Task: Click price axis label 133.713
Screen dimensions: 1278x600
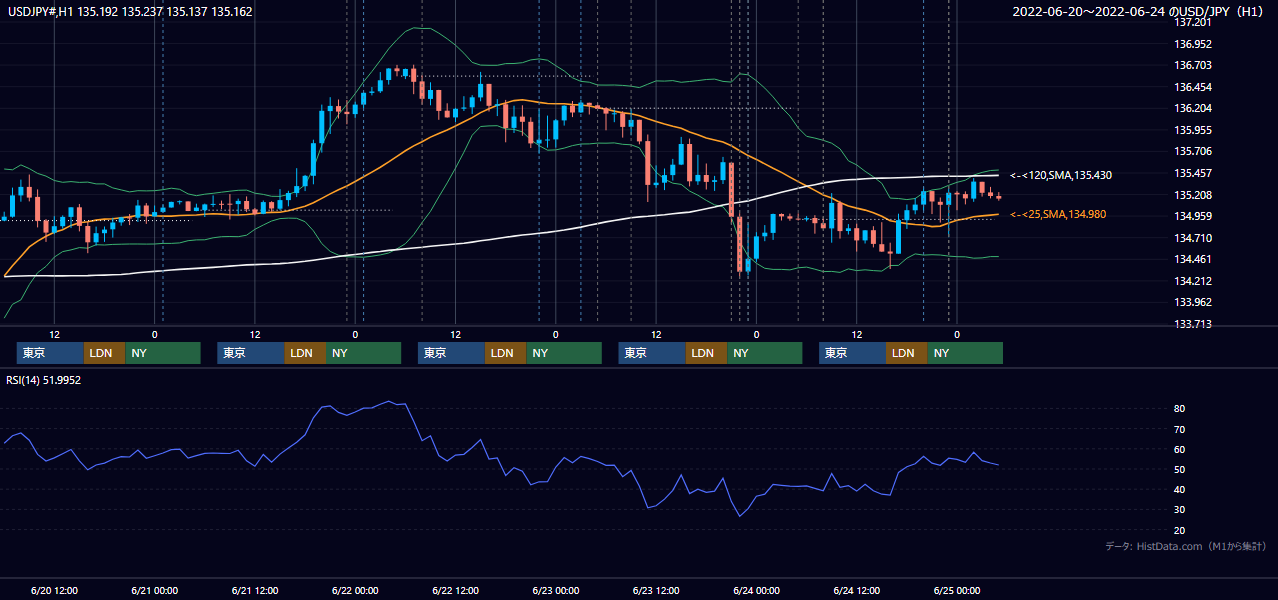Action: [1194, 324]
